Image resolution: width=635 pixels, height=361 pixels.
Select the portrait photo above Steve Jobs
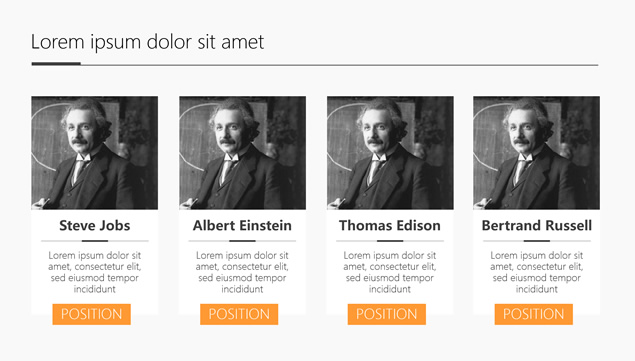pos(95,153)
